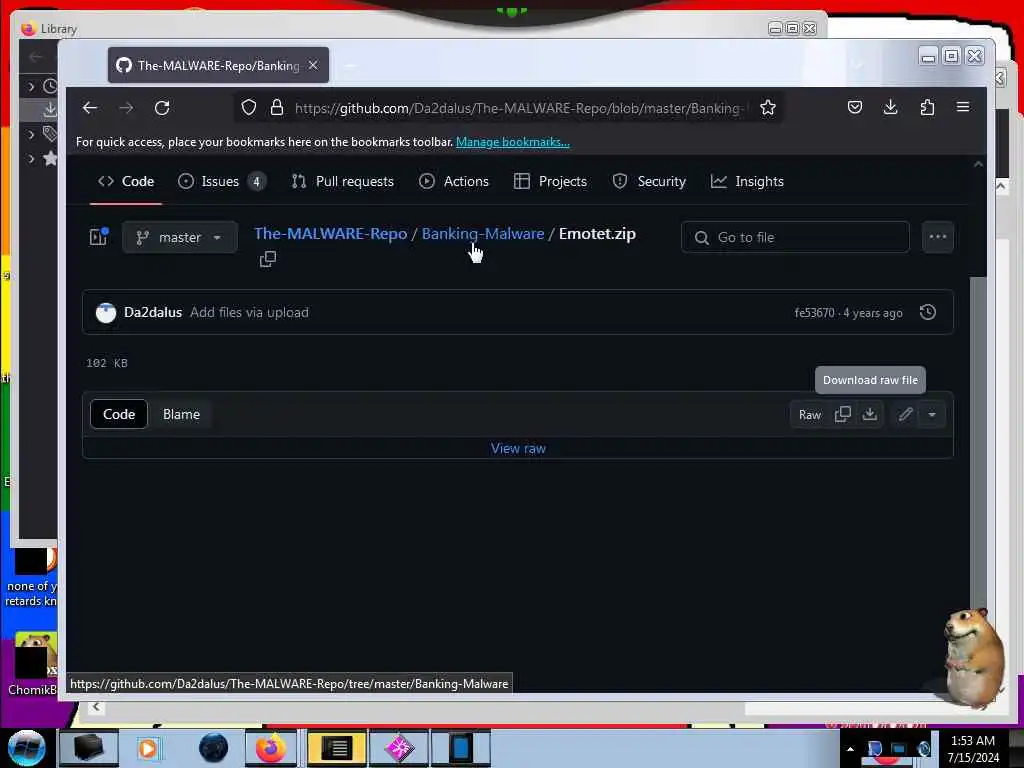
Task: Open the Firefox hamburger menu
Action: pyautogui.click(x=963, y=107)
